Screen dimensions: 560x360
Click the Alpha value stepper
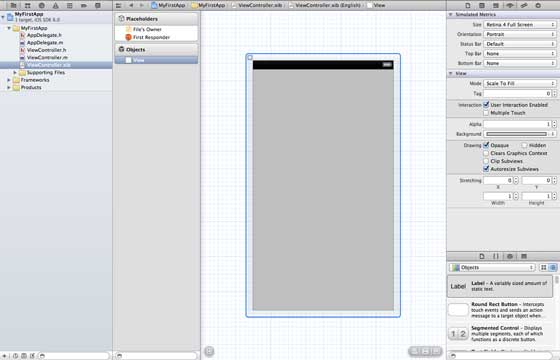pos(554,124)
